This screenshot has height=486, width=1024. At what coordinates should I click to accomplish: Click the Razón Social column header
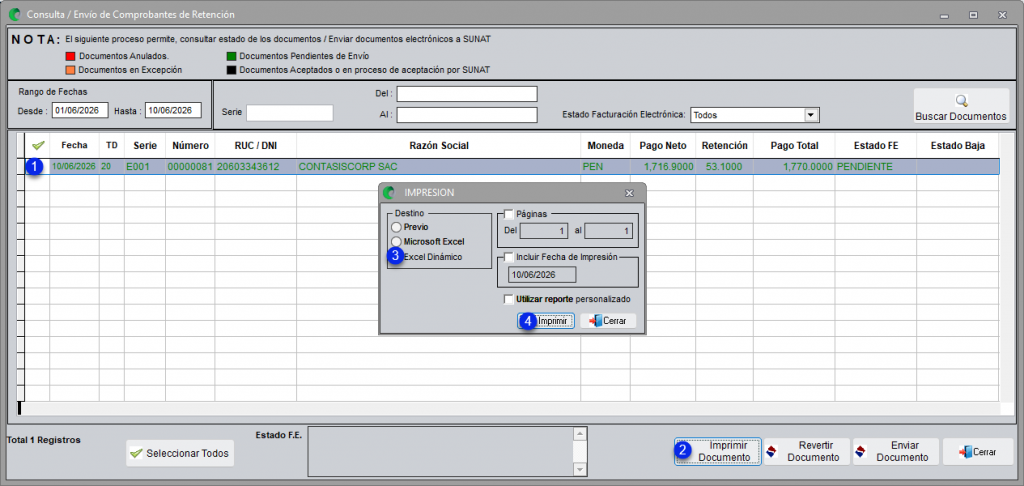[438, 146]
